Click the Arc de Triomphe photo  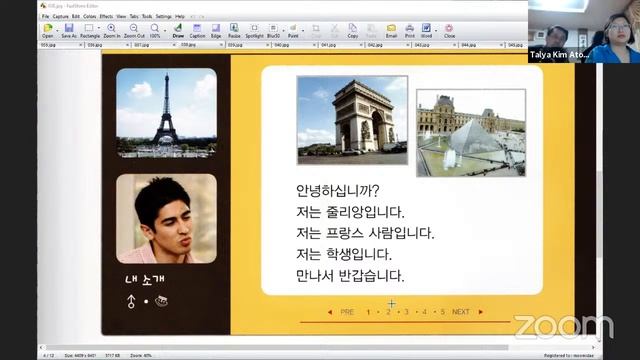[352, 120]
